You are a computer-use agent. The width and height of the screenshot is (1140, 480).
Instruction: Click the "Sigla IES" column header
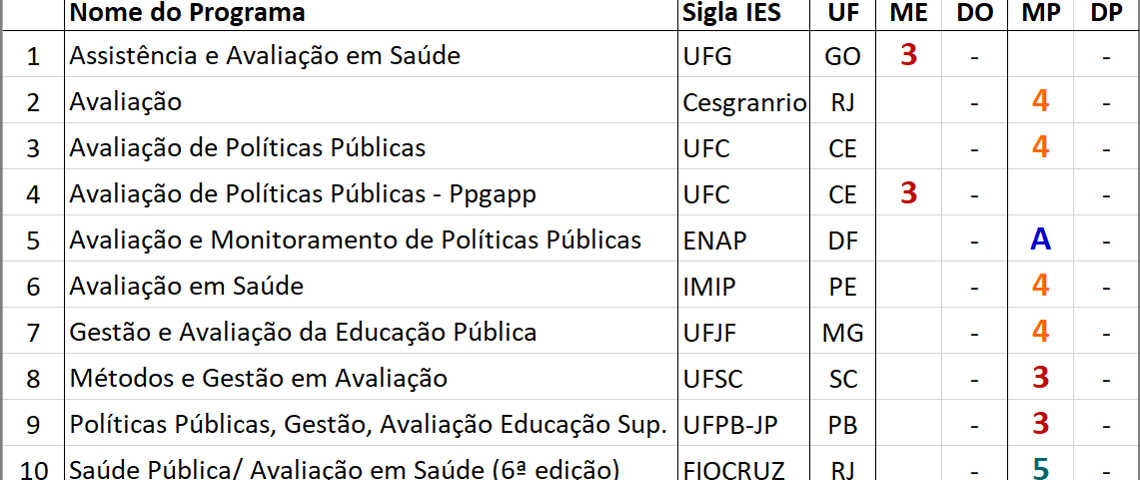pos(744,13)
